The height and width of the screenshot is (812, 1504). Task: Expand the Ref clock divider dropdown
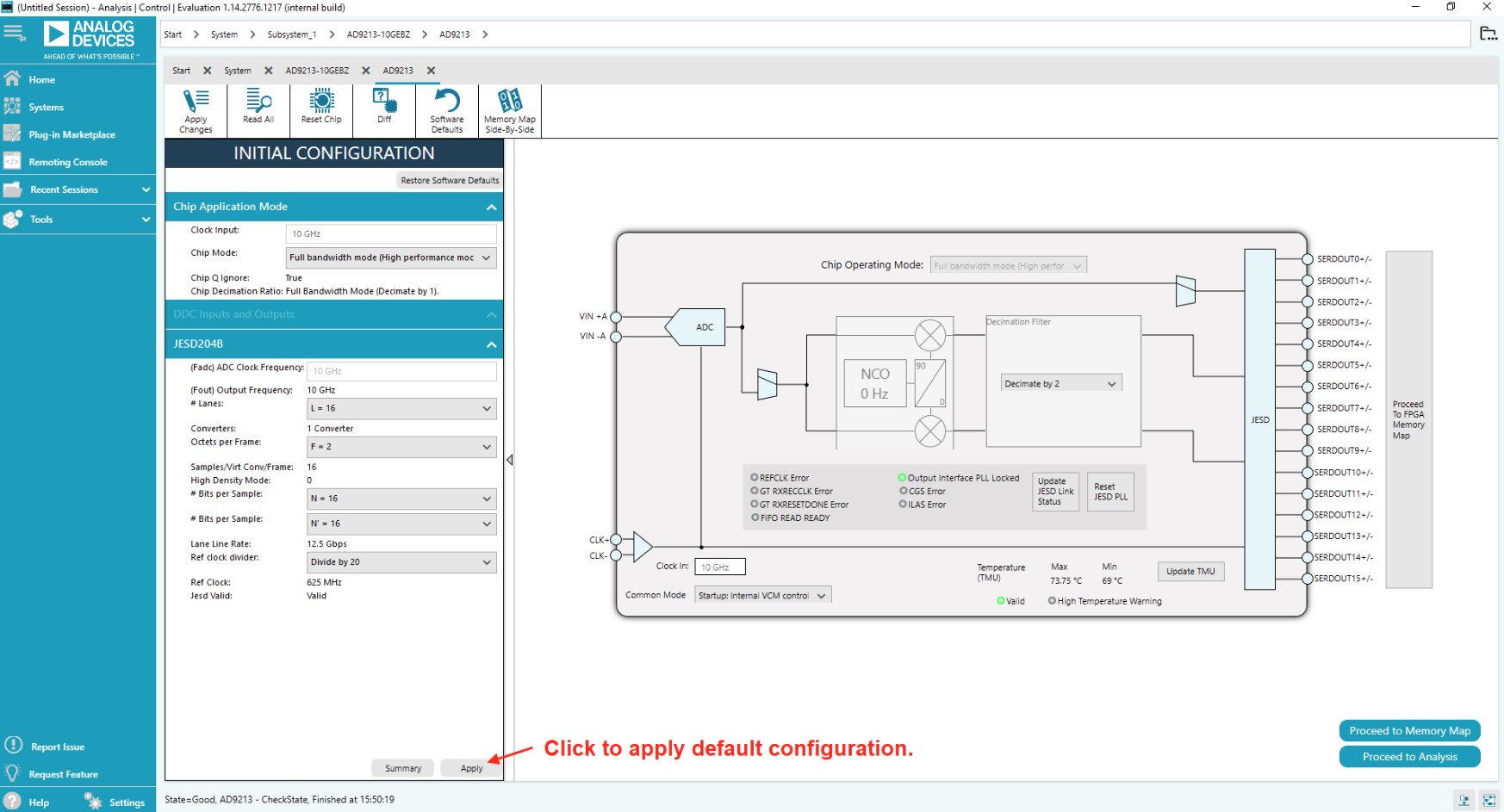400,561
